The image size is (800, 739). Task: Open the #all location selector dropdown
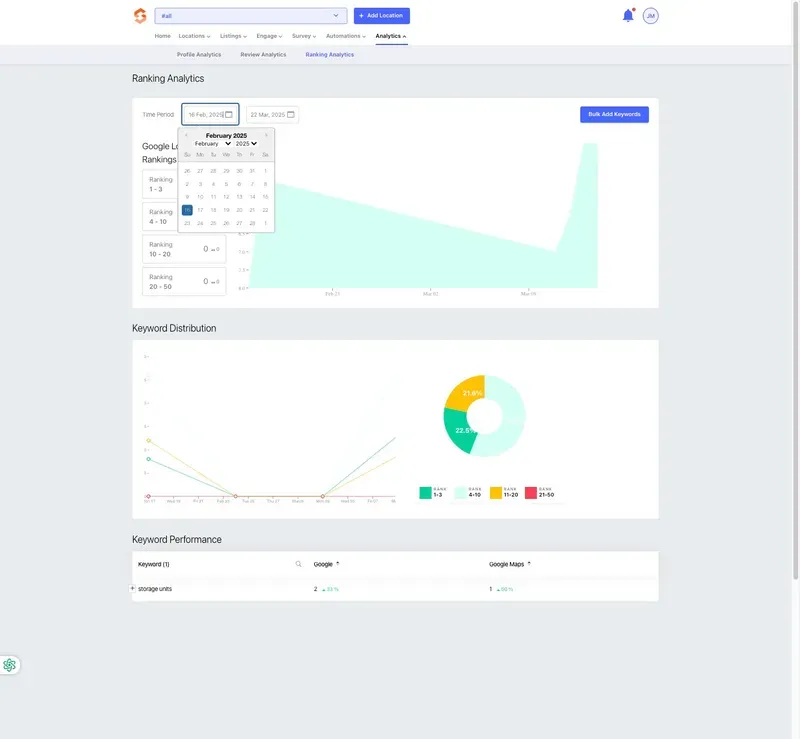coord(251,16)
